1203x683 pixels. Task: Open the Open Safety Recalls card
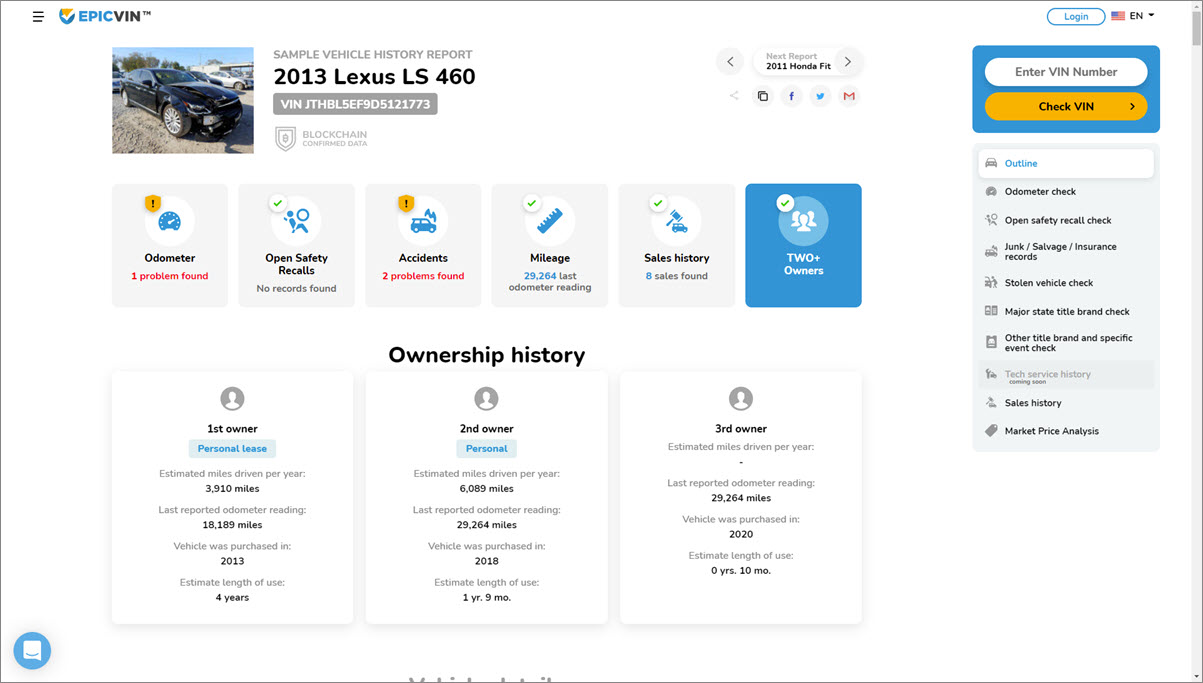coord(296,245)
